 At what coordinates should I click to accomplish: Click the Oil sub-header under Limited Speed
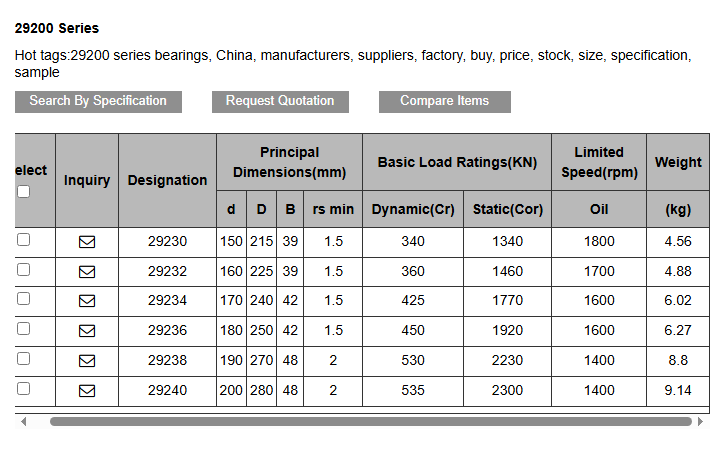click(599, 209)
